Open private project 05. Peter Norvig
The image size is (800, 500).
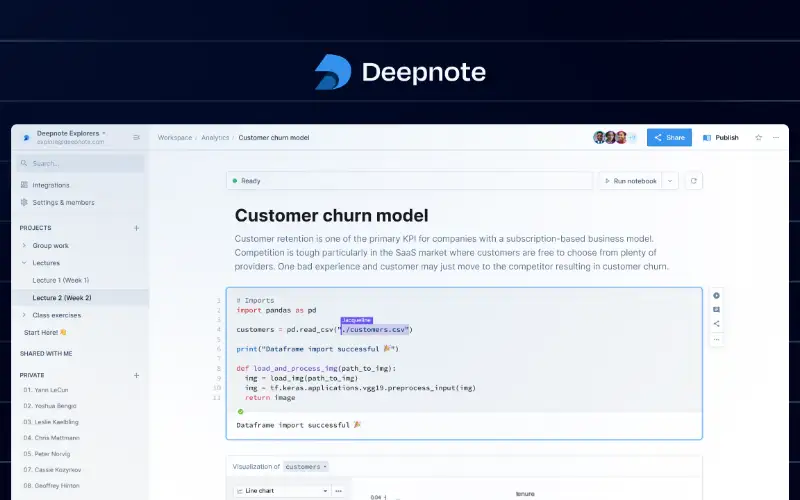click(x=46, y=454)
